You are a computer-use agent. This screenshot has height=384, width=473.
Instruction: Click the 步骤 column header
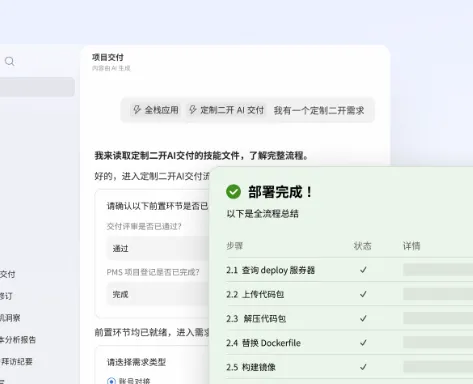click(235, 246)
